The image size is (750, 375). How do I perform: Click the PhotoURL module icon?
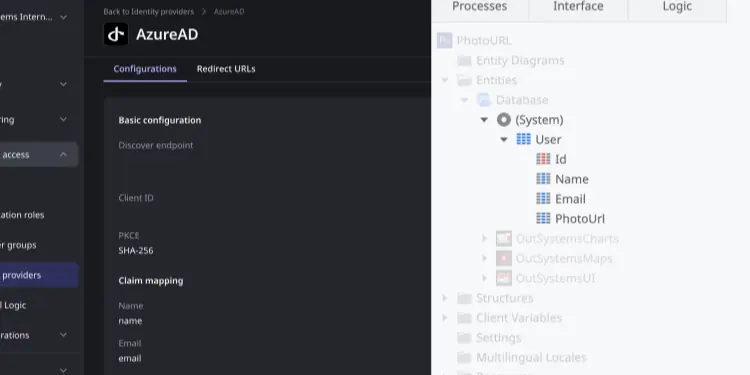(445, 41)
